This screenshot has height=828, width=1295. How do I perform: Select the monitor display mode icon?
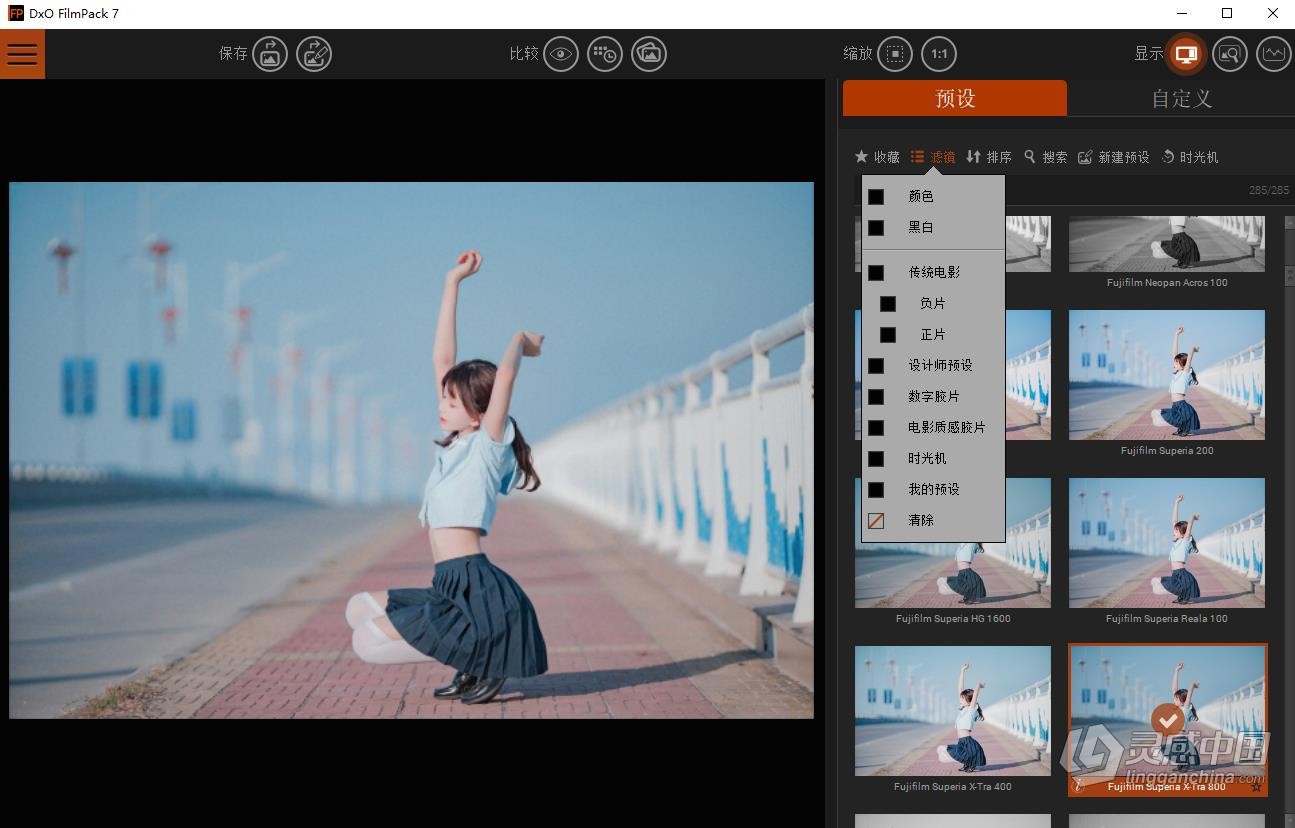1186,54
